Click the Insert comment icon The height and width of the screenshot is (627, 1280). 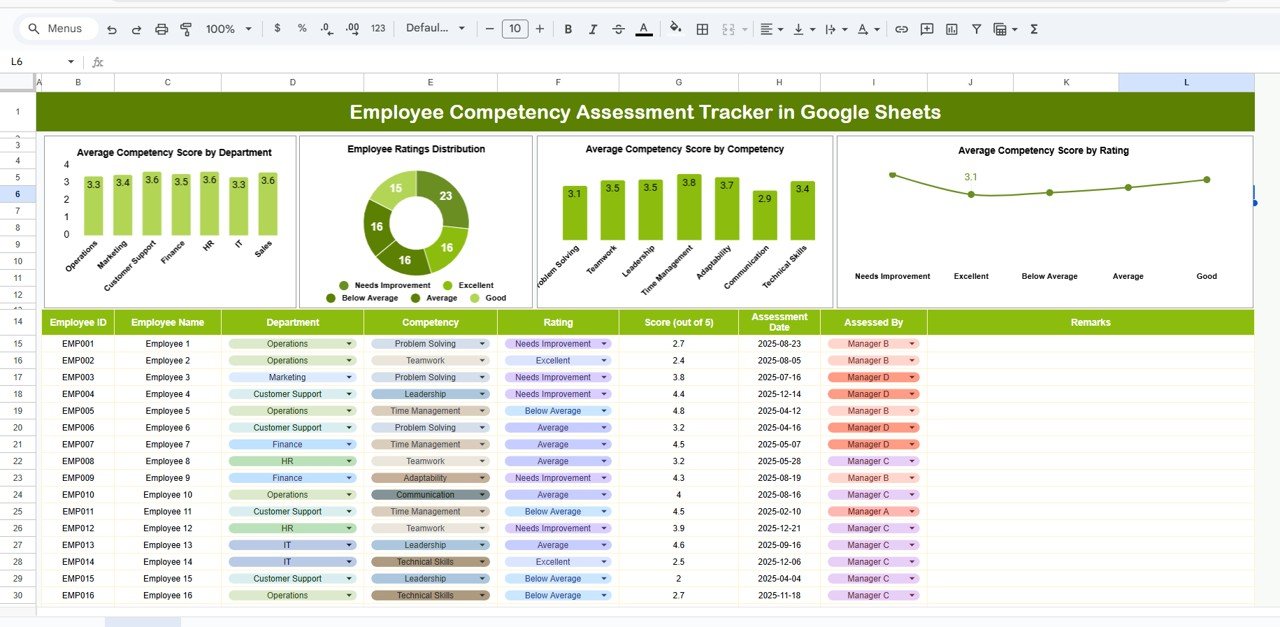click(x=925, y=28)
